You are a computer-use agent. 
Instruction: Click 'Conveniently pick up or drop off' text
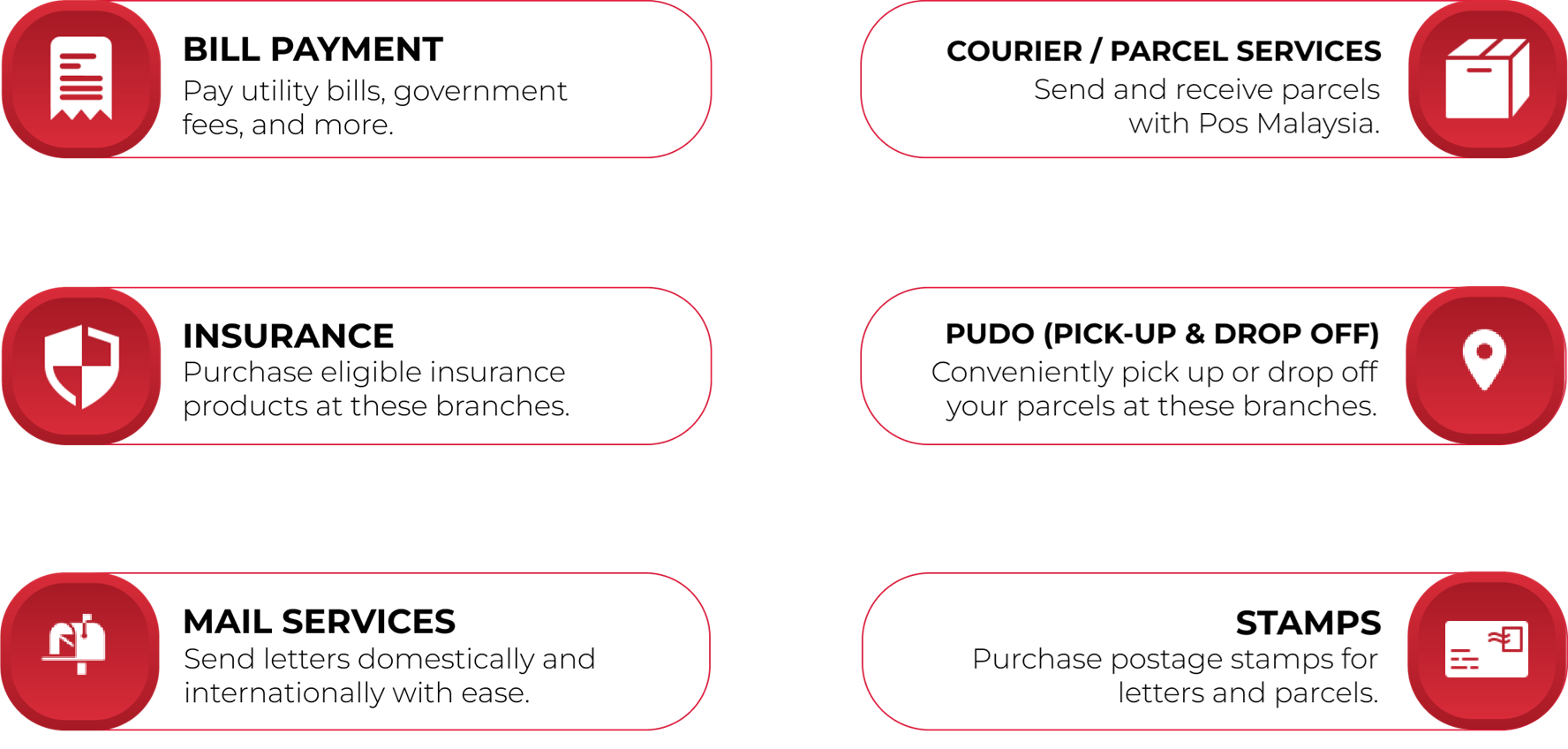pos(1154,372)
